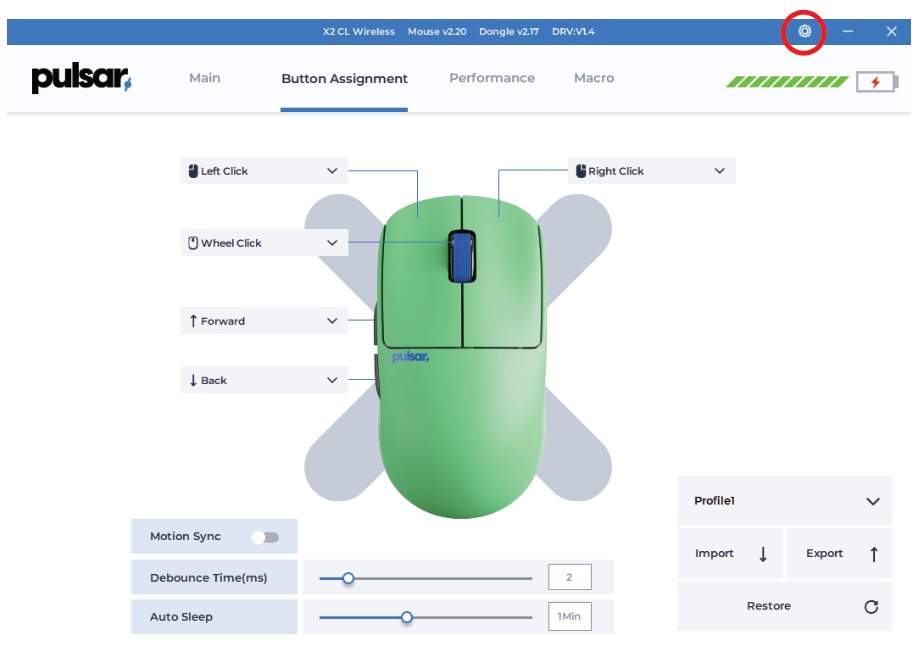Minimize the Pulsar window
The width and height of the screenshot is (915, 648).
(848, 32)
